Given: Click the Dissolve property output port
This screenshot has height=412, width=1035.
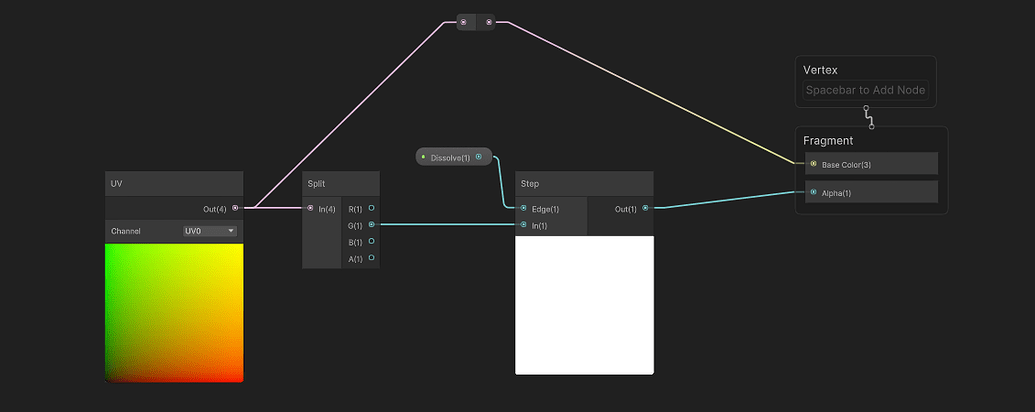Looking at the screenshot, I should point(480,157).
